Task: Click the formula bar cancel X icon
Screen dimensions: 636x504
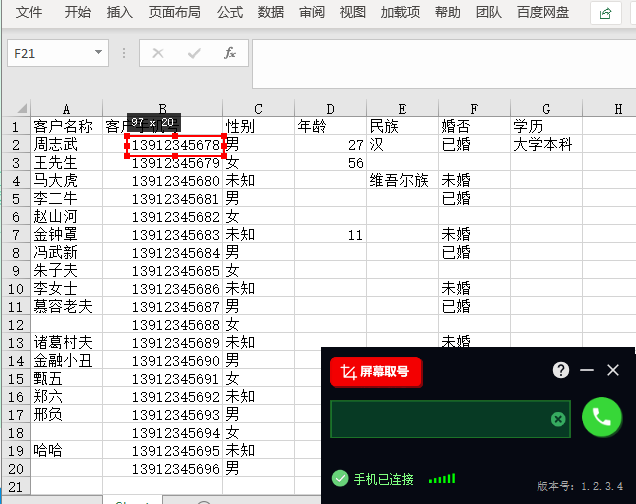Action: pyautogui.click(x=158, y=53)
